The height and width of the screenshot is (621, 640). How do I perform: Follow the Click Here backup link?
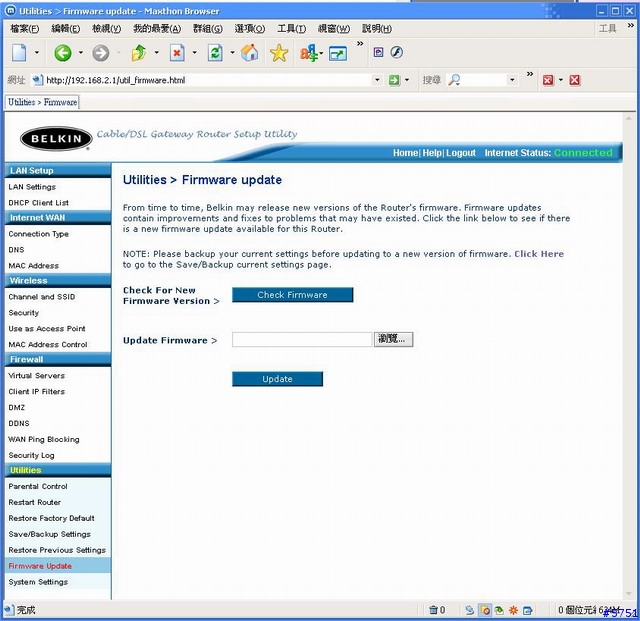pyautogui.click(x=539, y=254)
